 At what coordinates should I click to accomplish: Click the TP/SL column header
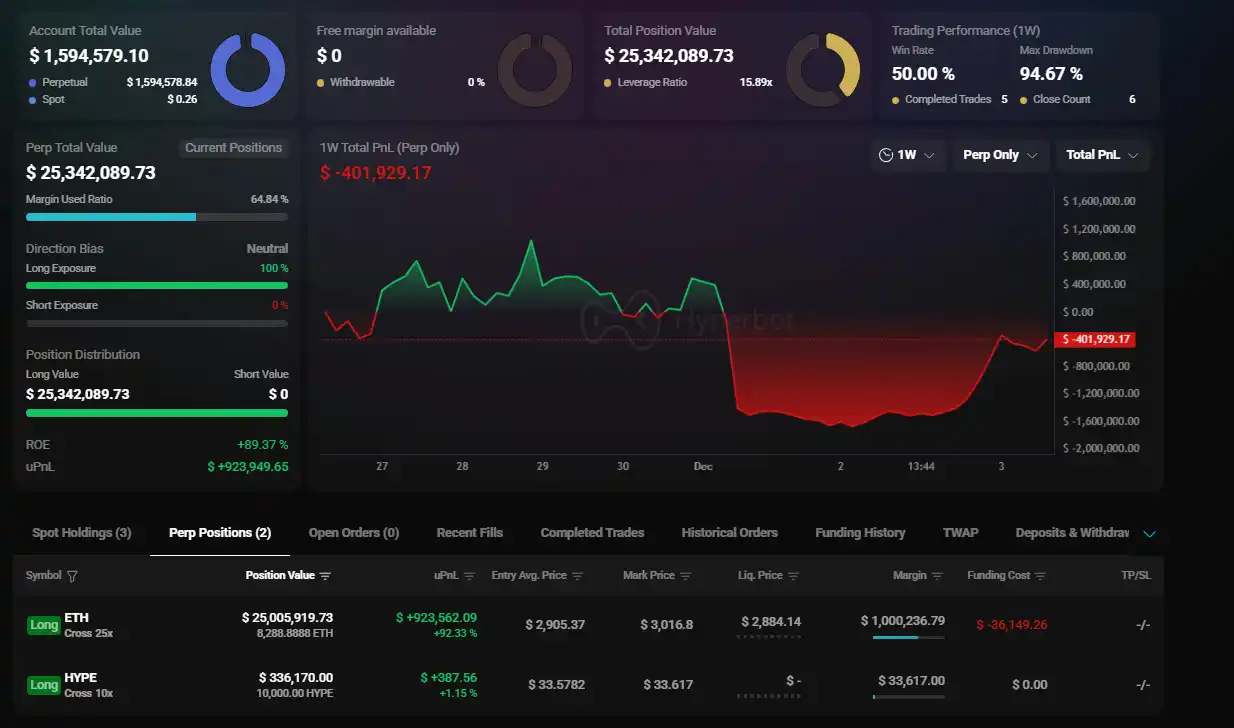tap(1136, 576)
